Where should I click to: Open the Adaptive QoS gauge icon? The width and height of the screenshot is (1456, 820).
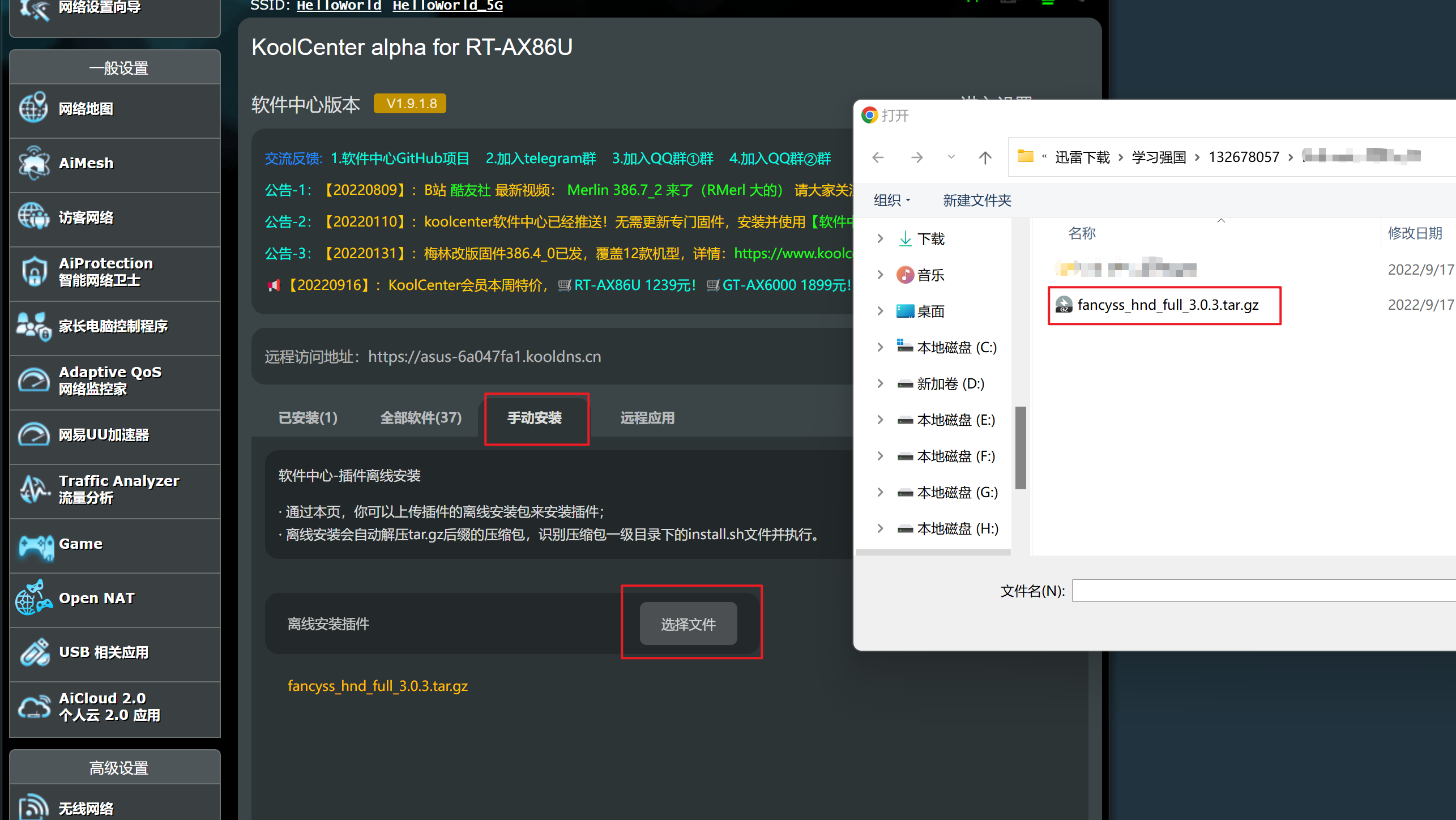point(33,380)
